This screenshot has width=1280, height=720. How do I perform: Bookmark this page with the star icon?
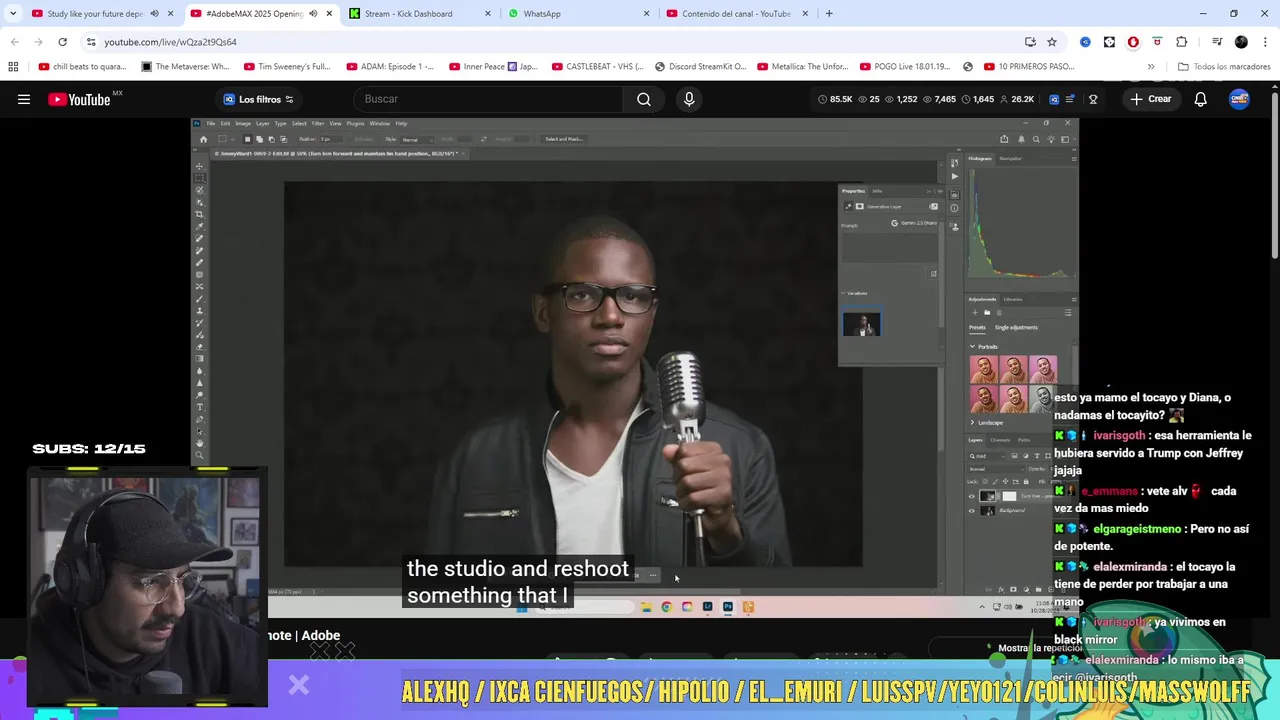coord(1052,42)
